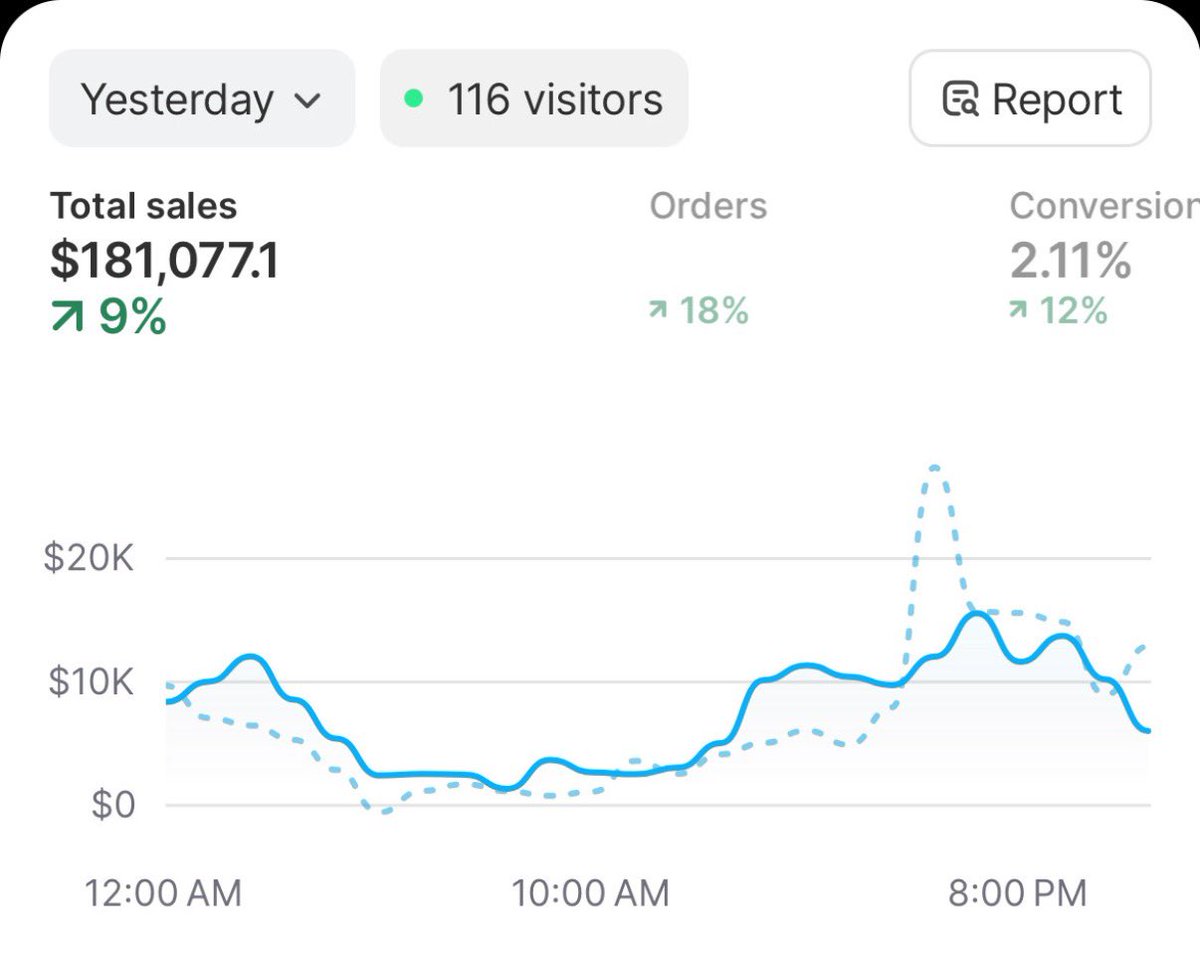Click the 12% conversion increase indicator
Screen dimensions: 1200x956
(1058, 311)
